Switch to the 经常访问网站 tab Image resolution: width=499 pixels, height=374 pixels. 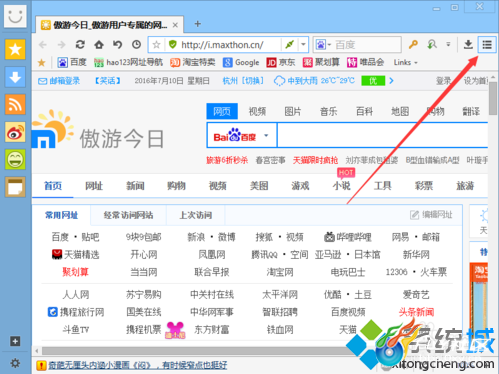tap(128, 215)
